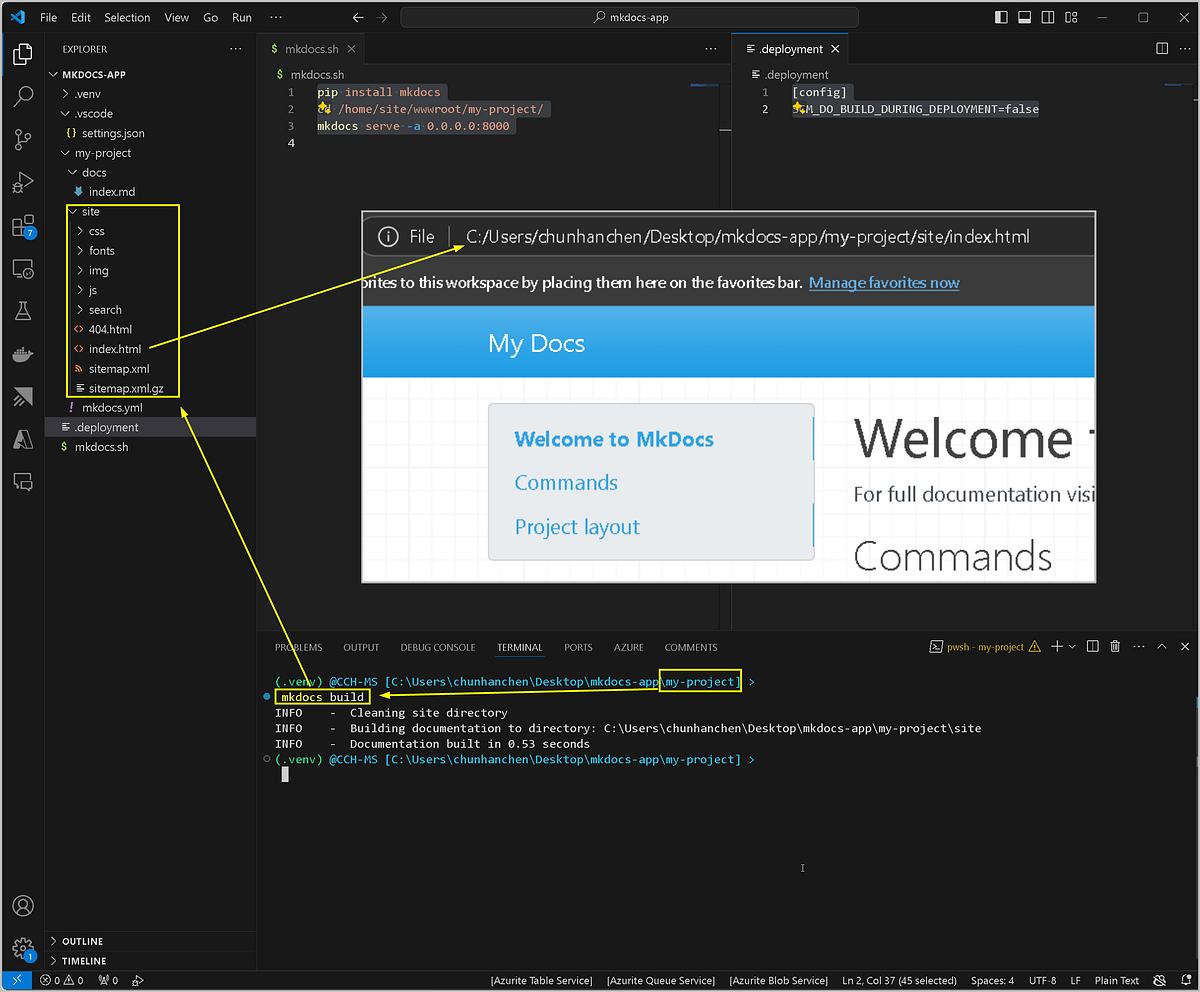Open the Run and Debug view

tap(22, 183)
